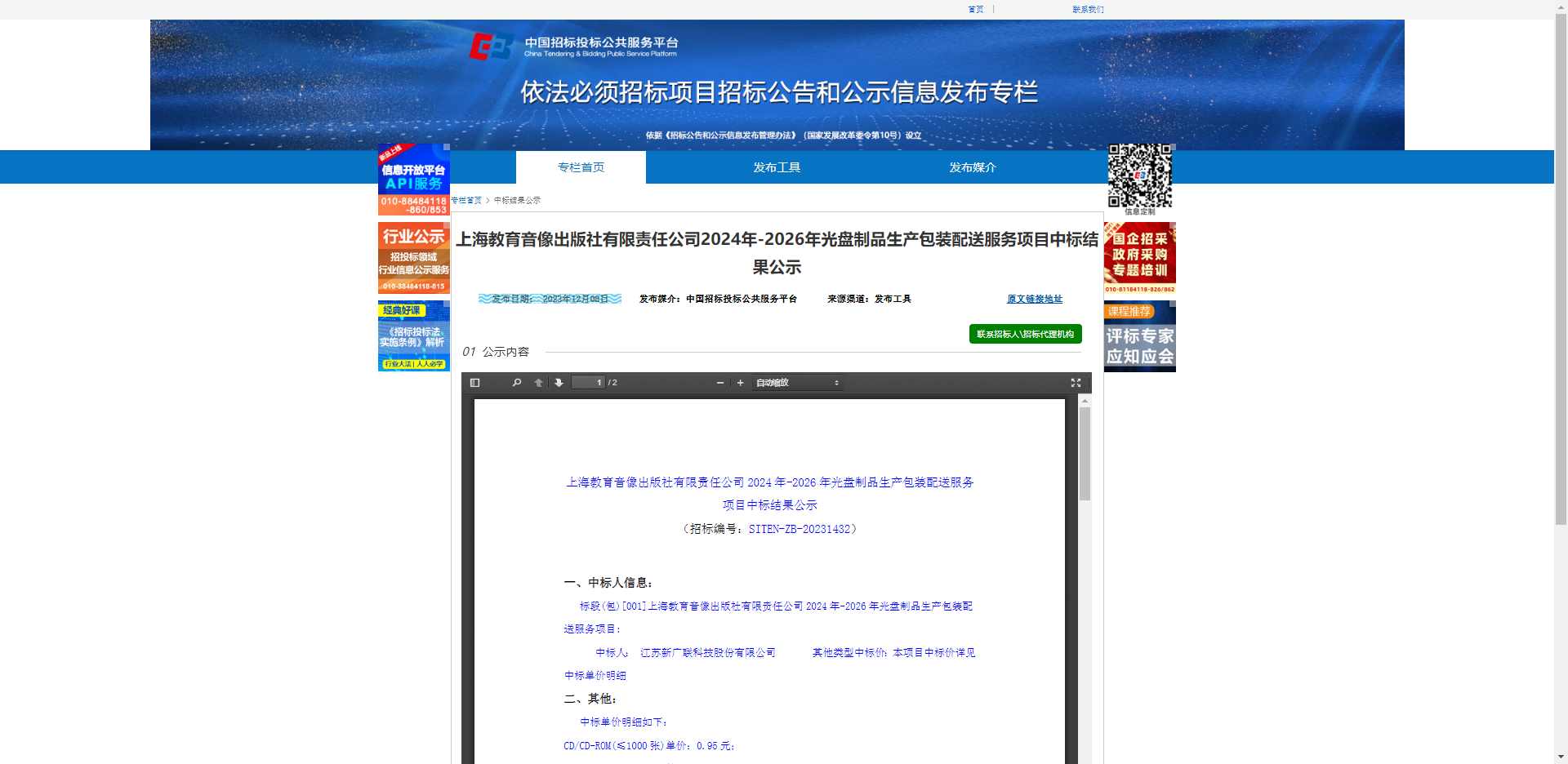Click the 01 公示内容 section heading
Viewport: 1568px width, 764px height.
click(x=496, y=352)
